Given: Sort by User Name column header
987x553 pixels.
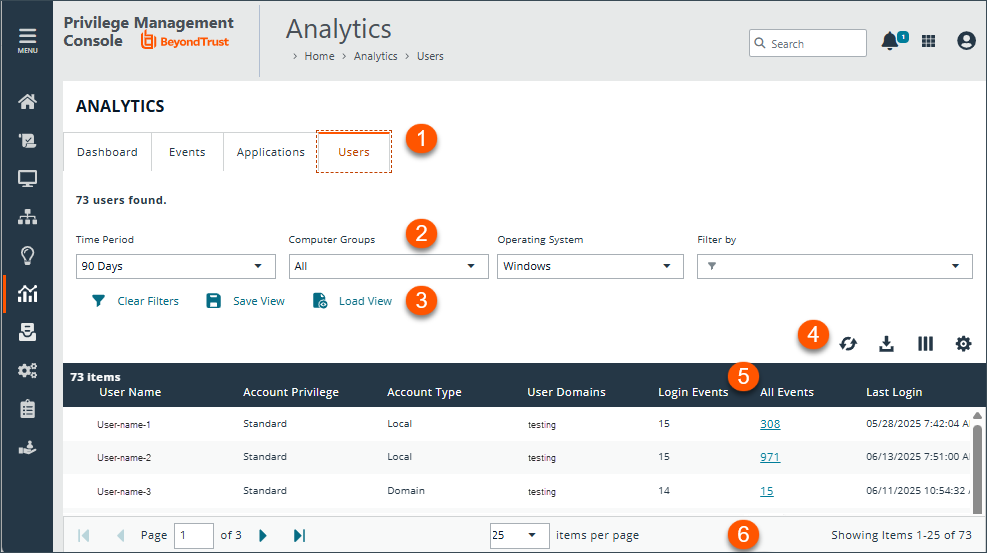Looking at the screenshot, I should coord(130,392).
